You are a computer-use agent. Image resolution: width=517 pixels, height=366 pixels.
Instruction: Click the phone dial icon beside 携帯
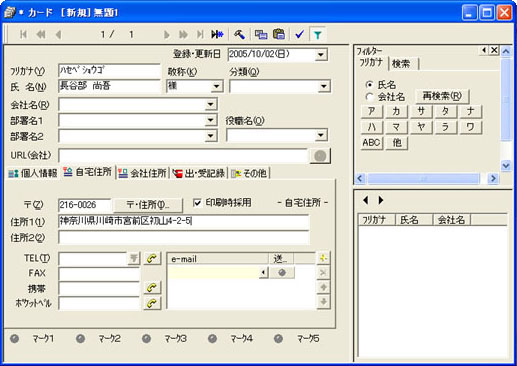click(152, 288)
